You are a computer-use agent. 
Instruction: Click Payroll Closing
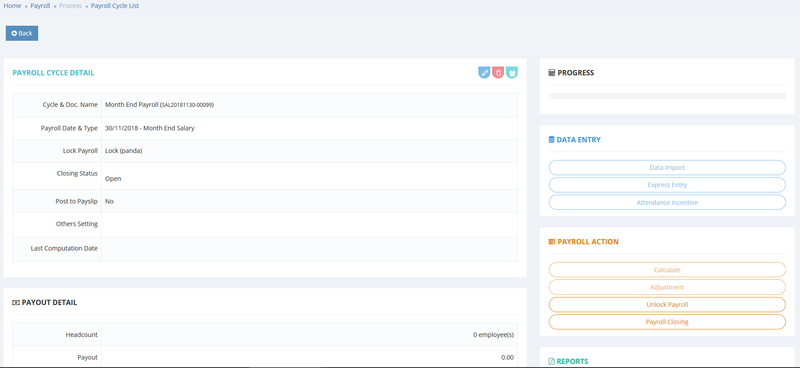(667, 322)
